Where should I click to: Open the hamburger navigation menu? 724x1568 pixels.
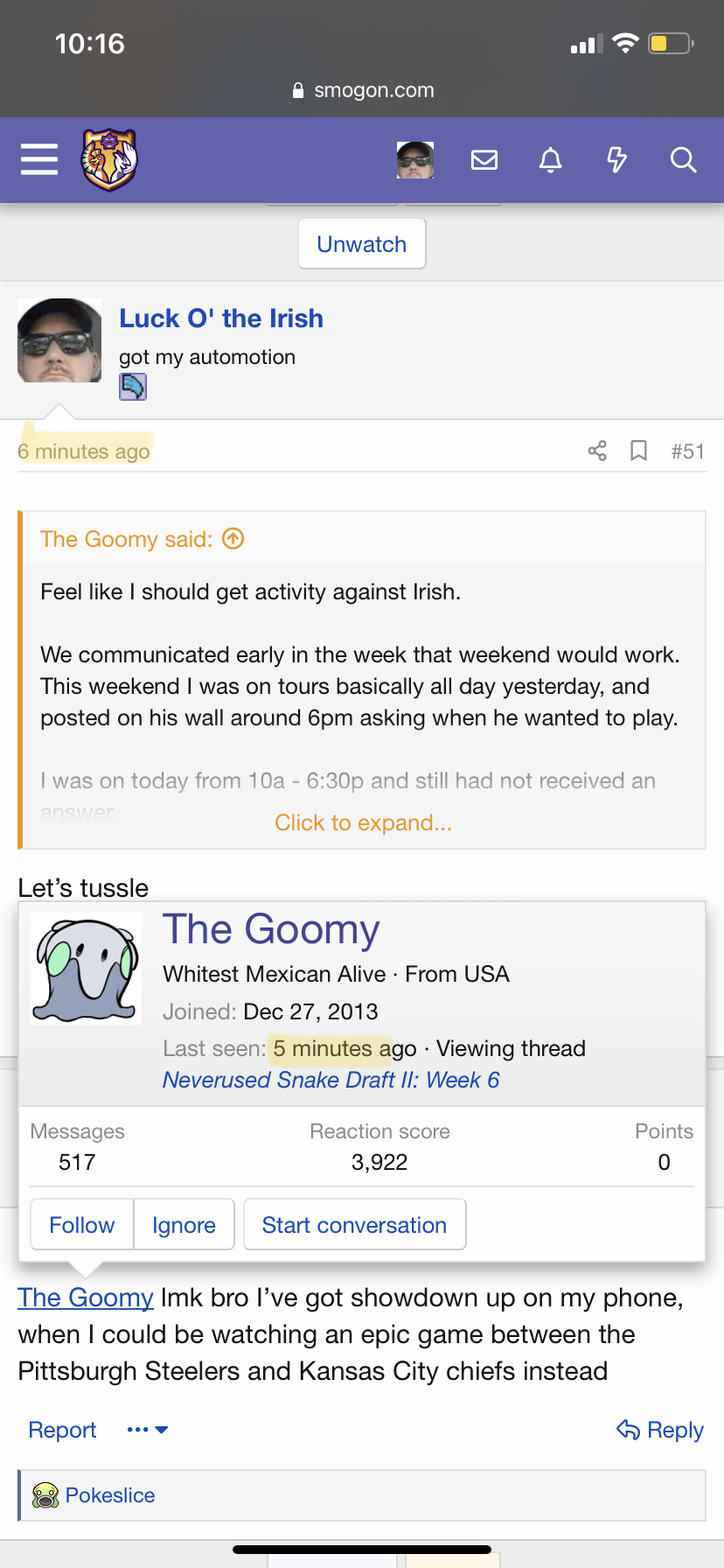[x=39, y=159]
